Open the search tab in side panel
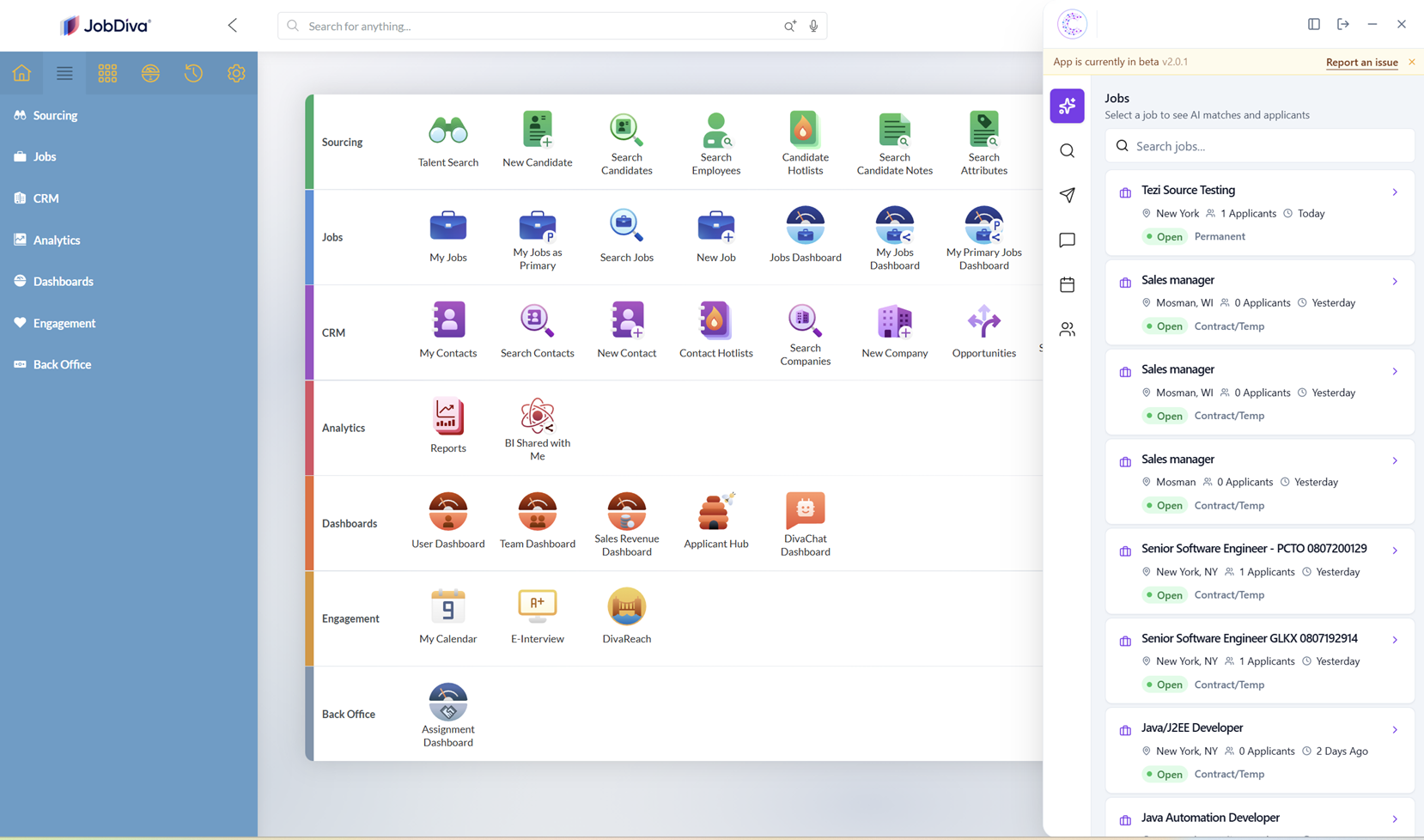This screenshot has width=1424, height=840. pos(1067,151)
